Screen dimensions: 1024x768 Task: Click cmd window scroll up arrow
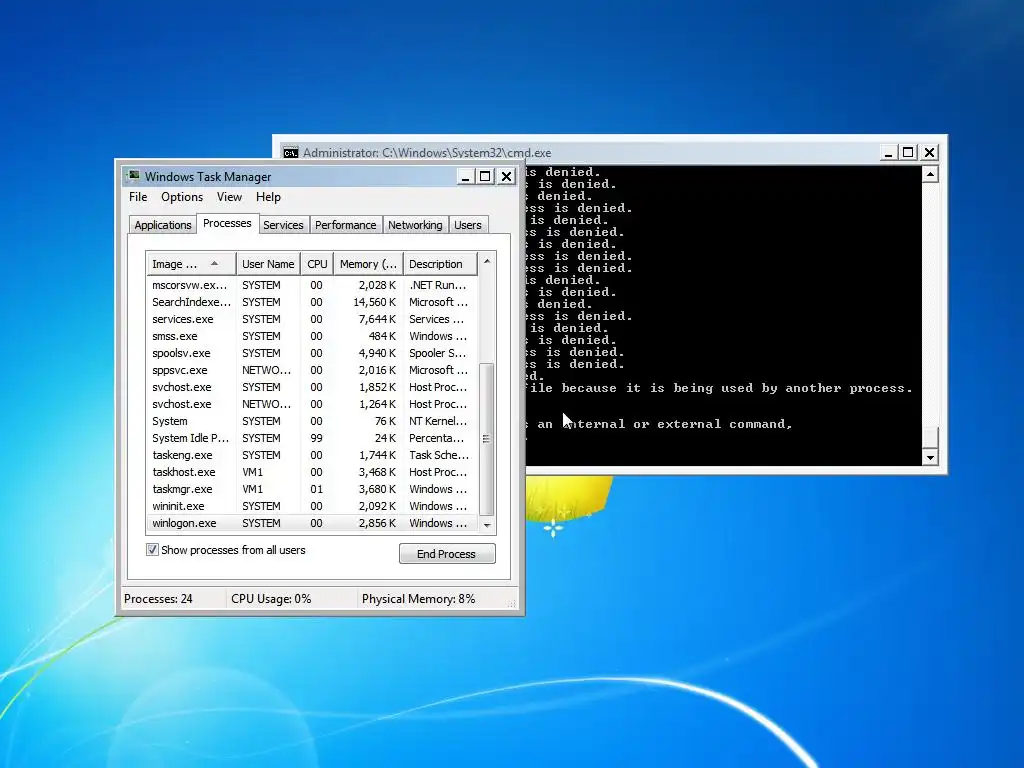tap(930, 174)
